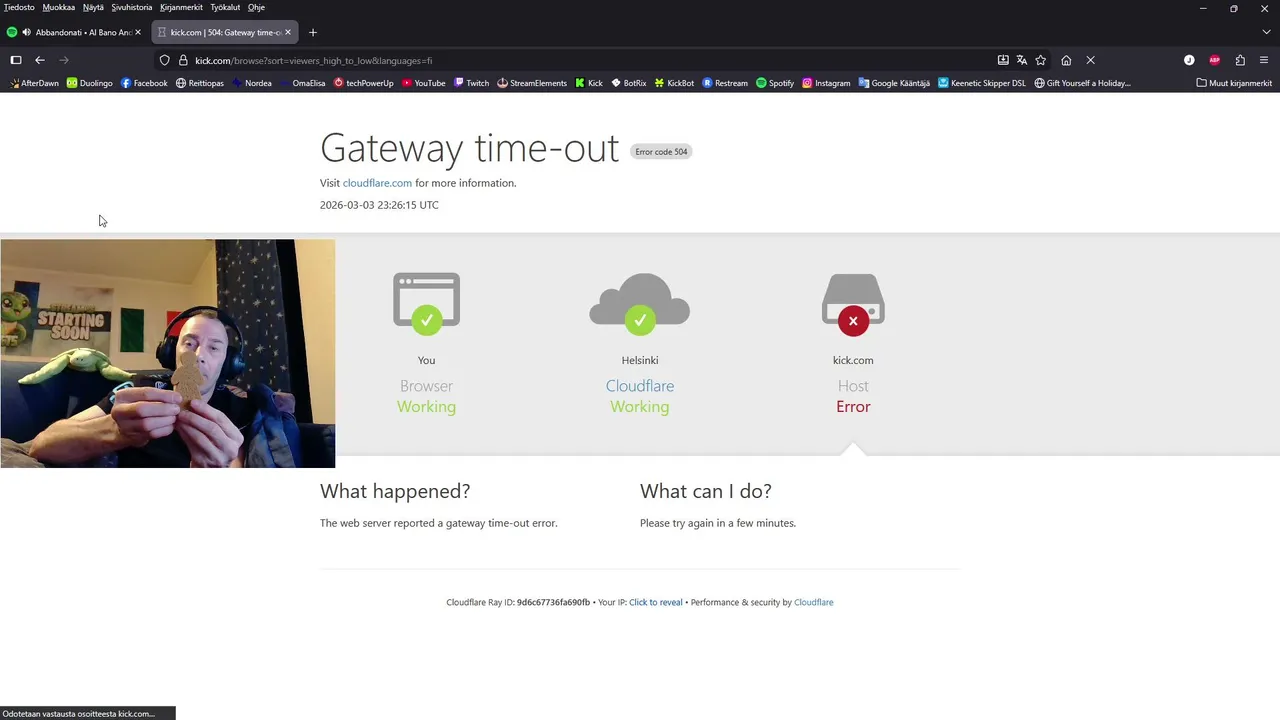Open the Kick bookmark
Image resolution: width=1280 pixels, height=720 pixels.
click(589, 83)
